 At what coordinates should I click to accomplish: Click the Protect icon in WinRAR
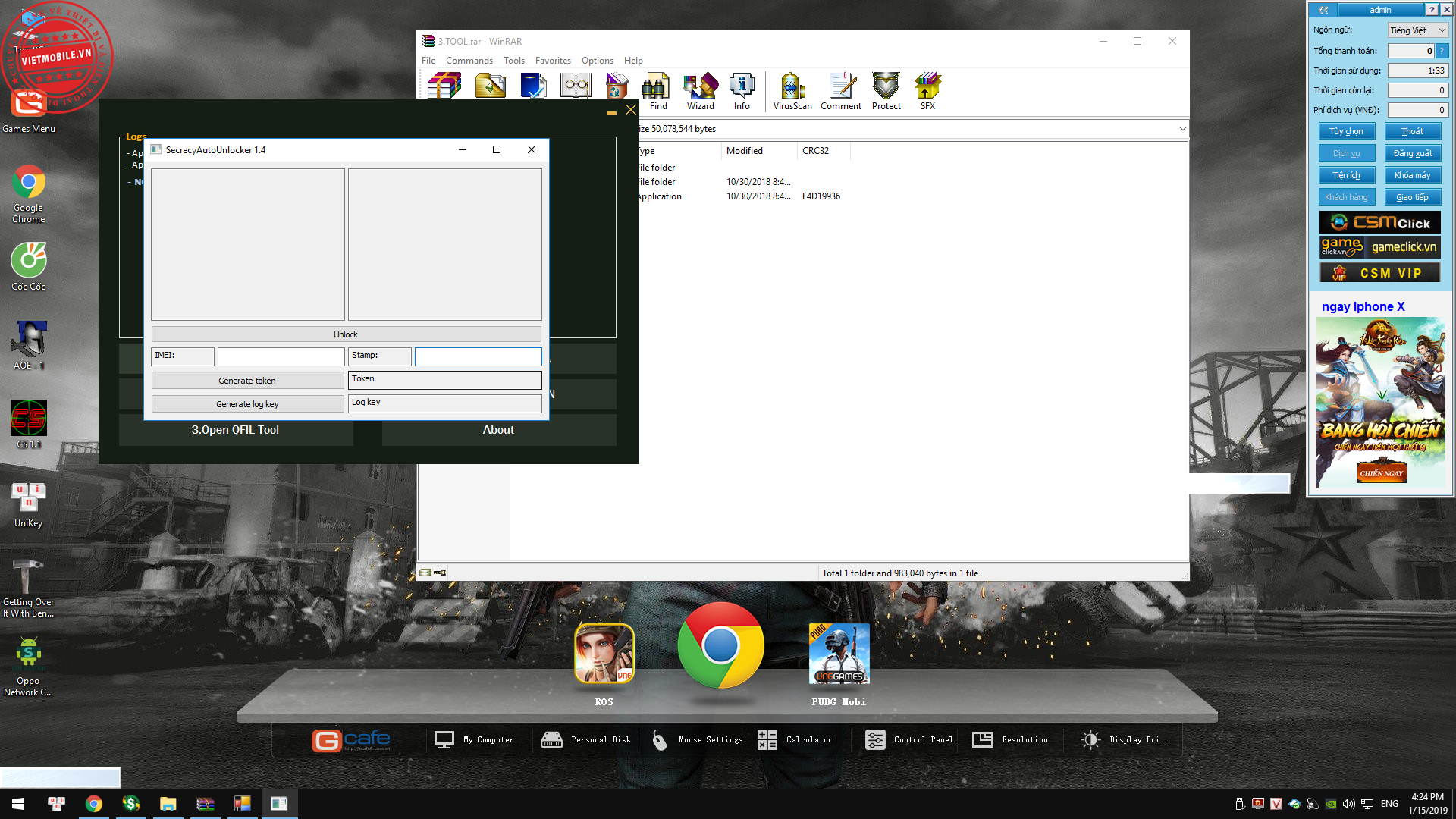coord(886,92)
